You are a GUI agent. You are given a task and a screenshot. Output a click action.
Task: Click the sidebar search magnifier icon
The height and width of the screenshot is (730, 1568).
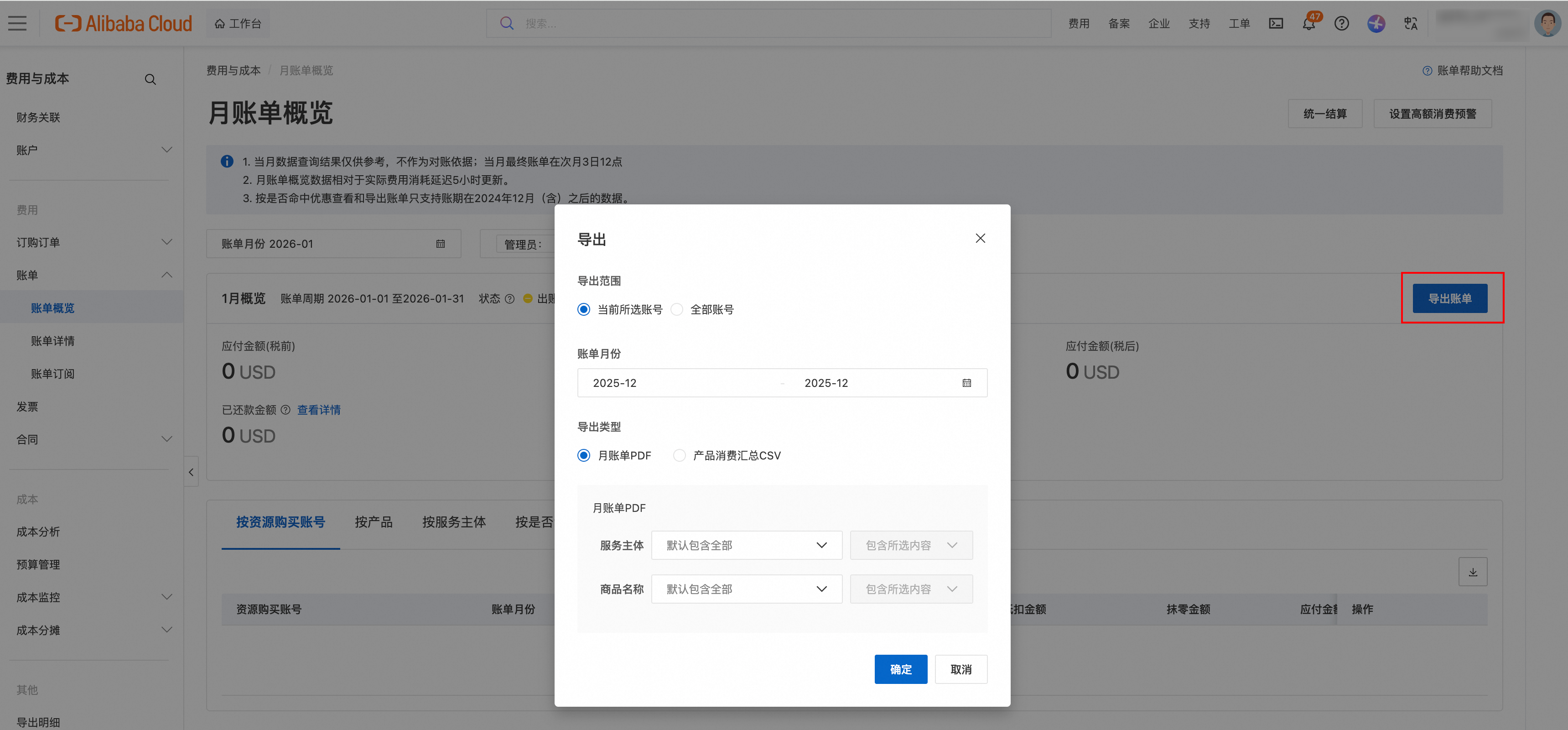(151, 80)
